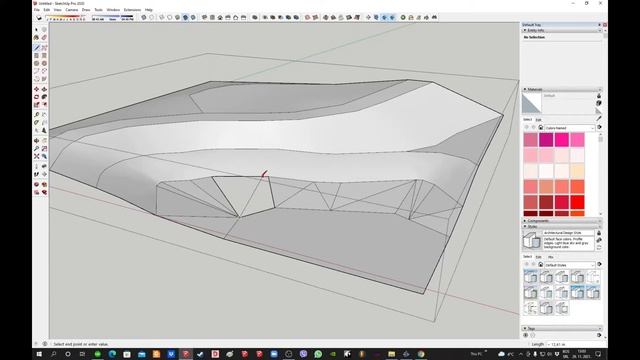The height and width of the screenshot is (360, 640).
Task: Collapse the Materials panel
Action: coord(525,89)
